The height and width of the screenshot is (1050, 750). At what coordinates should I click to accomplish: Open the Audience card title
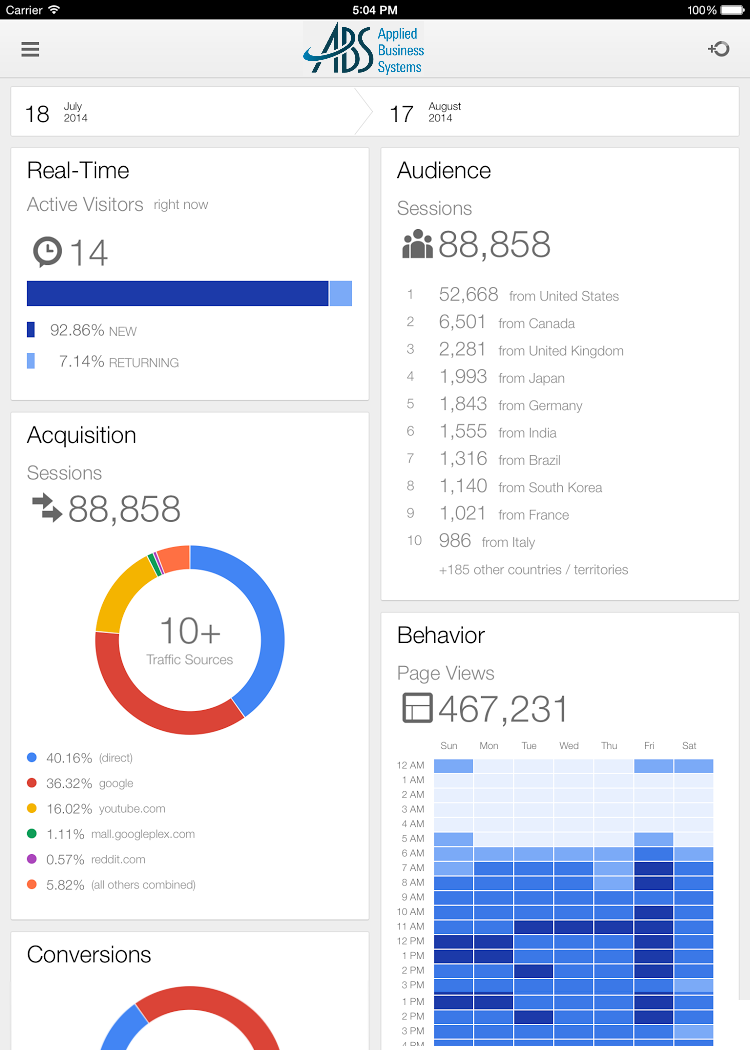point(444,170)
